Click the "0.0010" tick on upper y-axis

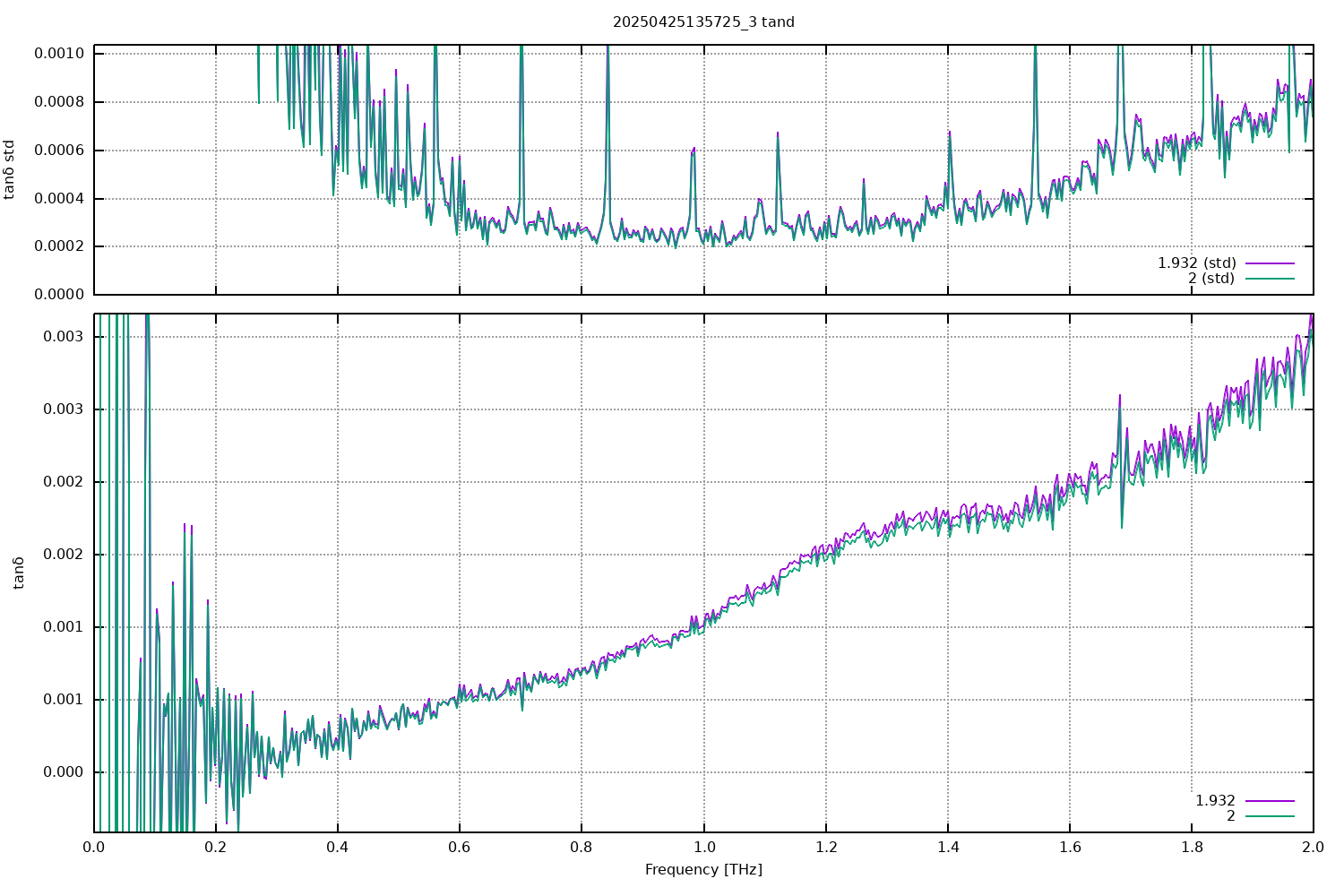tap(59, 54)
